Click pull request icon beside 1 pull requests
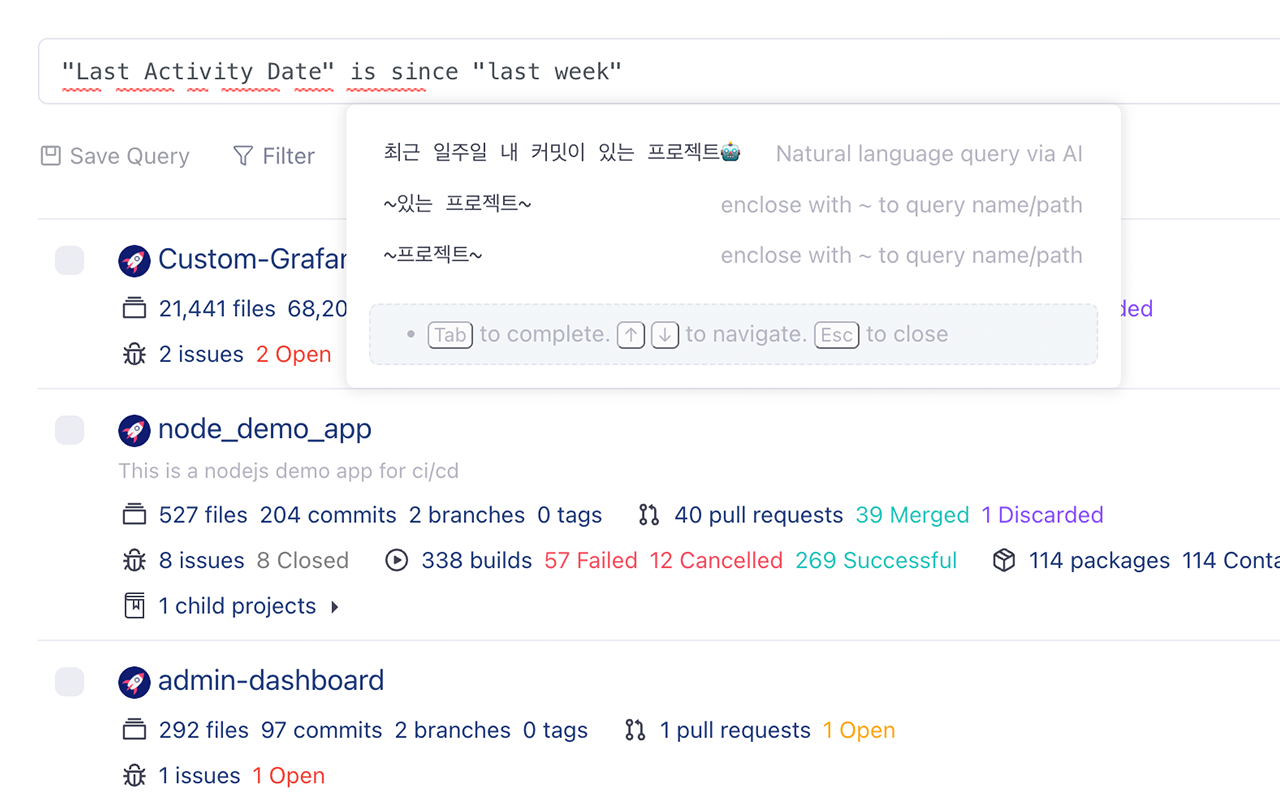 pyautogui.click(x=635, y=731)
